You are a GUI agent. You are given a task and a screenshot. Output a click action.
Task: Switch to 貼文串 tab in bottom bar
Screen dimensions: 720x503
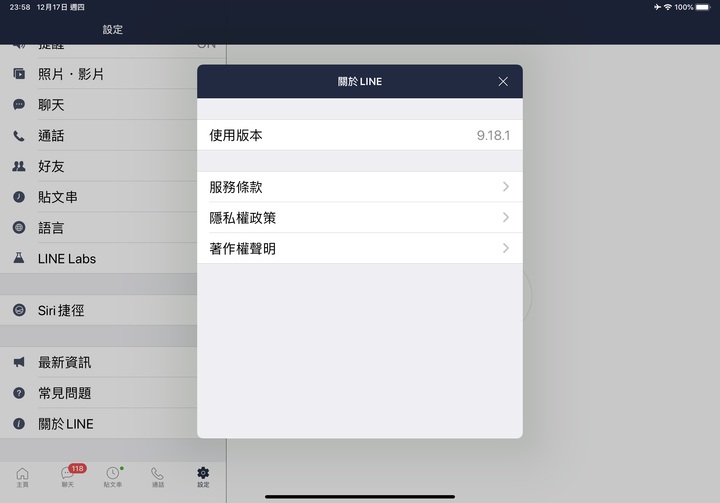pyautogui.click(x=112, y=477)
